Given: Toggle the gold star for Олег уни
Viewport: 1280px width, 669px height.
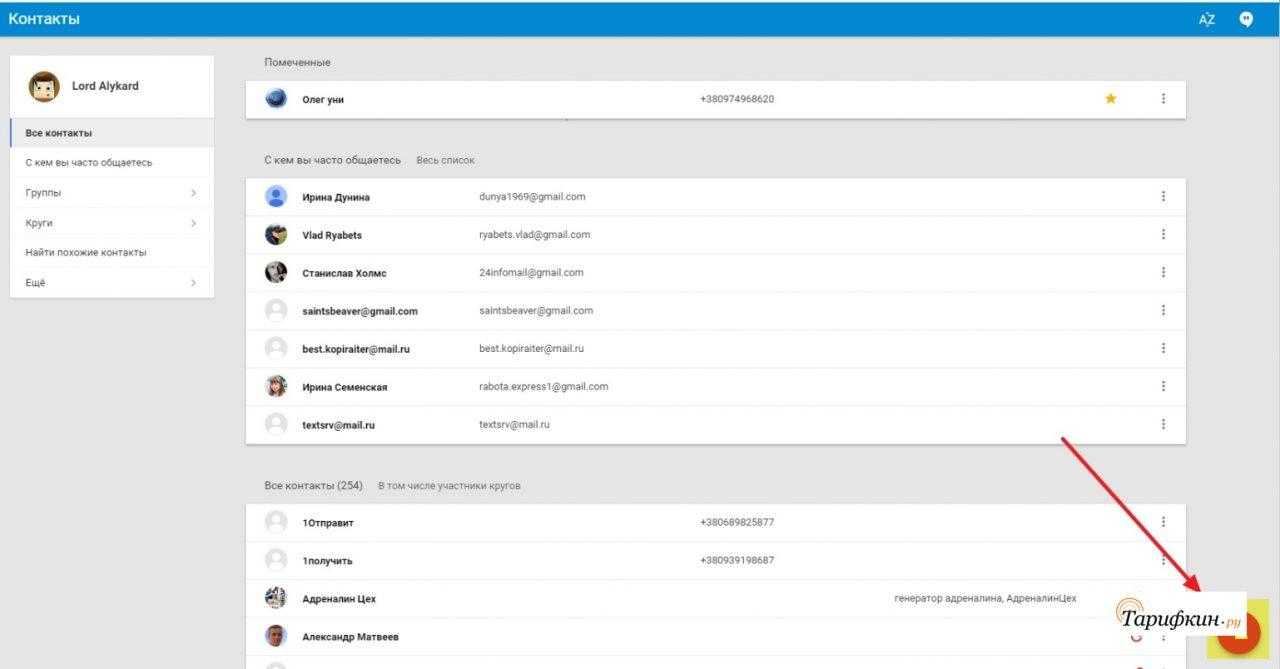Looking at the screenshot, I should pyautogui.click(x=1110, y=99).
